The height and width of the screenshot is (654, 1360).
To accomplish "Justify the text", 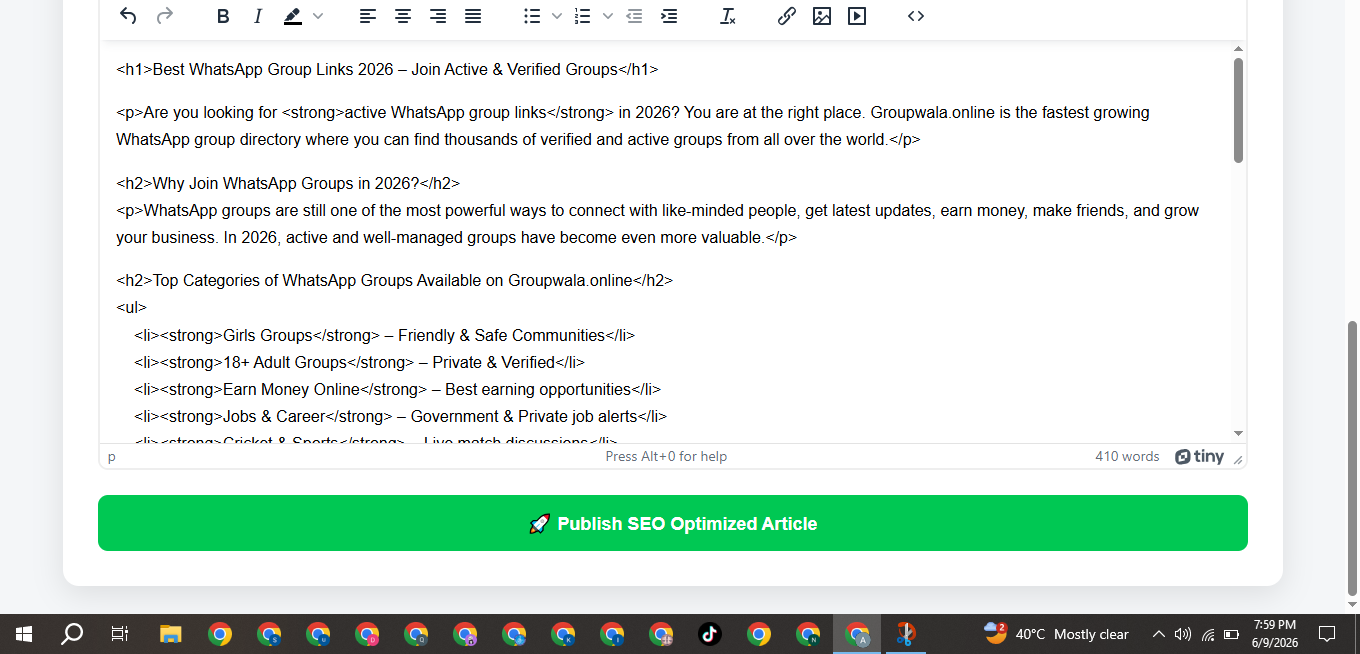I will [x=473, y=16].
